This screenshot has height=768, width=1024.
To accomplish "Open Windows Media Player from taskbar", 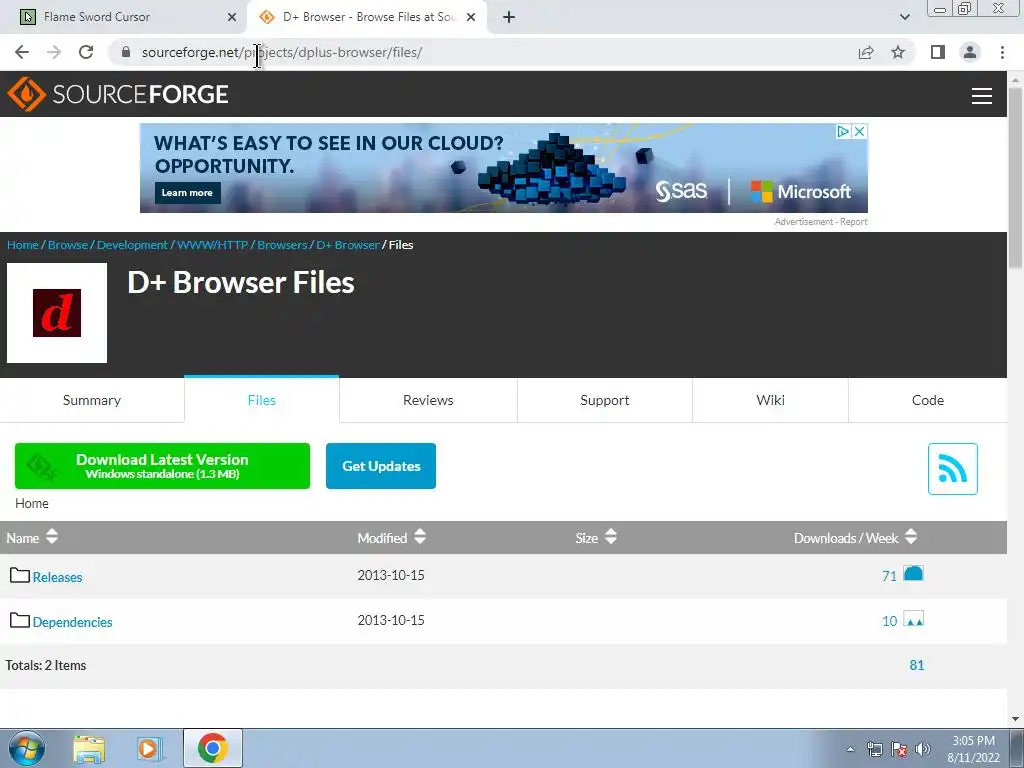I will (x=148, y=748).
